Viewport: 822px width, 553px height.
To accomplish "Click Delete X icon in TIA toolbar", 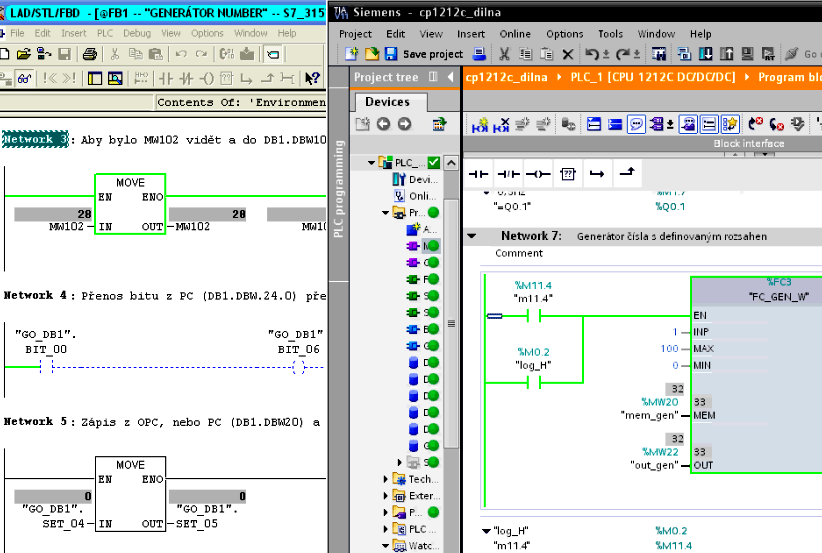I will click(568, 54).
